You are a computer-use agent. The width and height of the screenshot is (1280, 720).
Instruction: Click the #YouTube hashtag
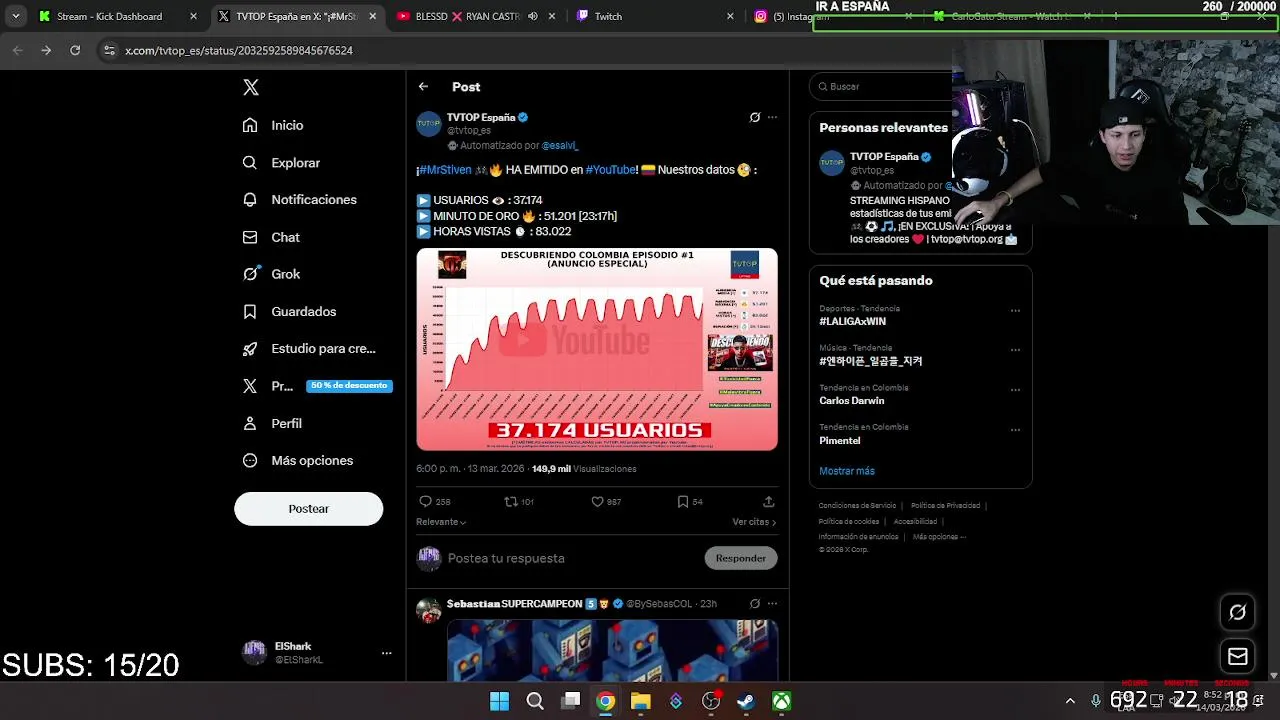610,170
